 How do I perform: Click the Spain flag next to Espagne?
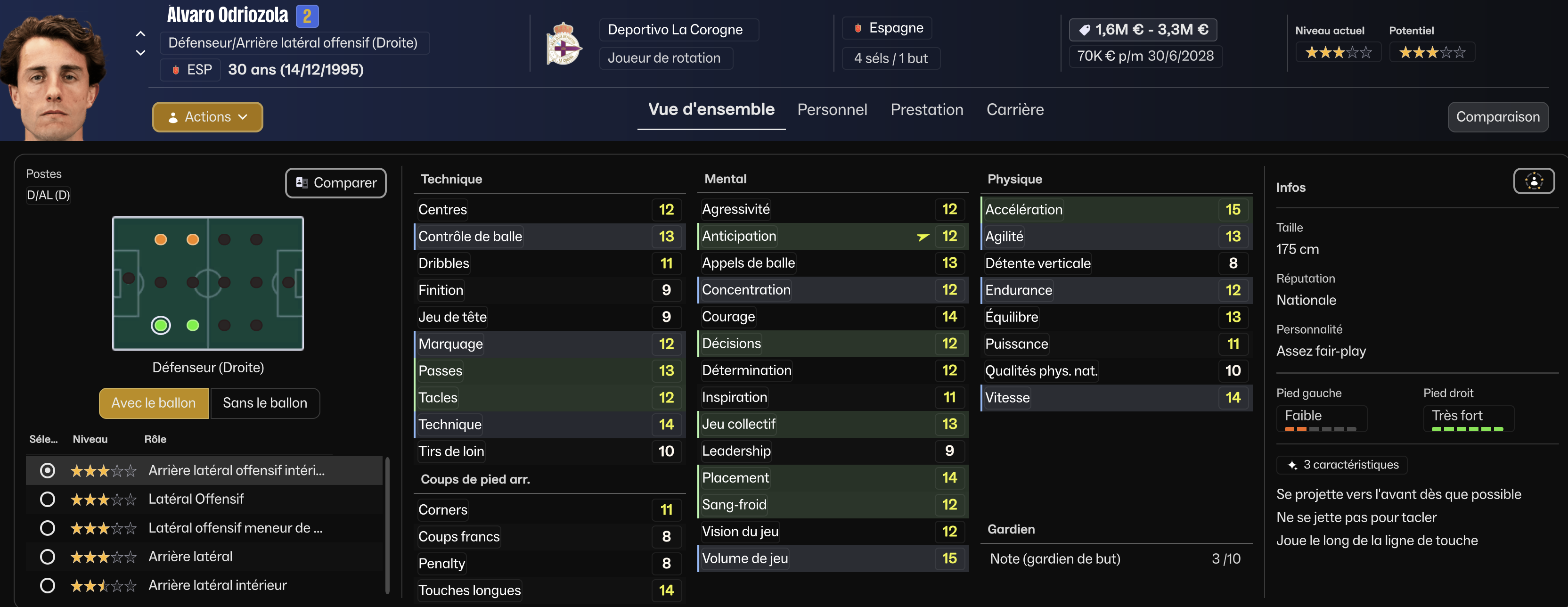tap(857, 28)
